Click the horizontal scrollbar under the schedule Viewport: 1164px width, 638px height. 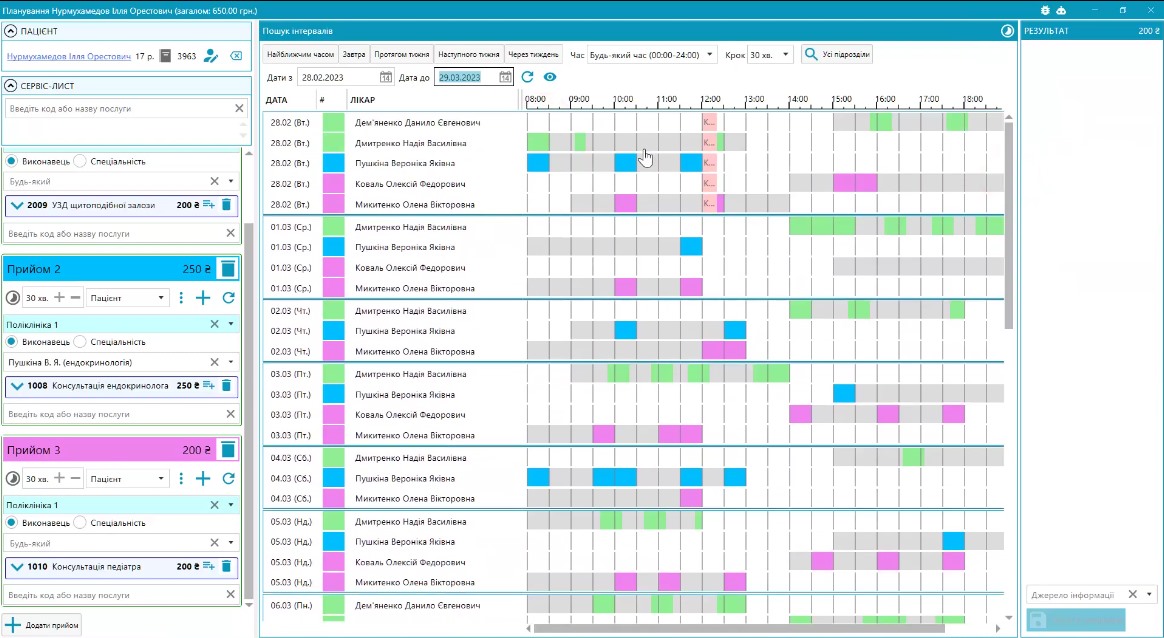pos(738,629)
